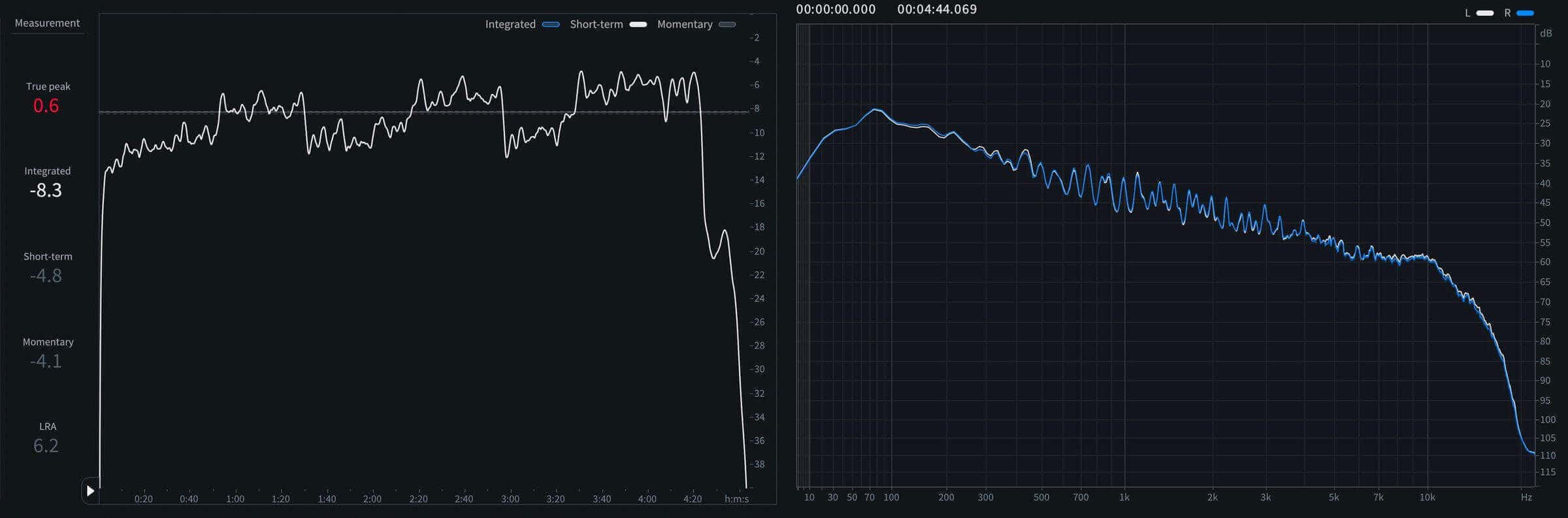Screen dimensions: 1568x518
Task: Click the 3:20 mark on the timeline axis
Action: (x=555, y=499)
